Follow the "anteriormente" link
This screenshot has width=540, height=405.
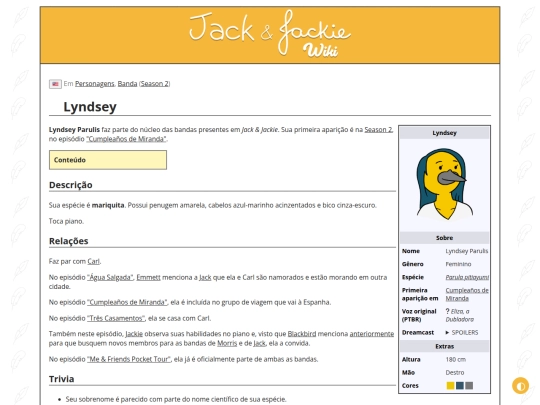(x=372, y=334)
